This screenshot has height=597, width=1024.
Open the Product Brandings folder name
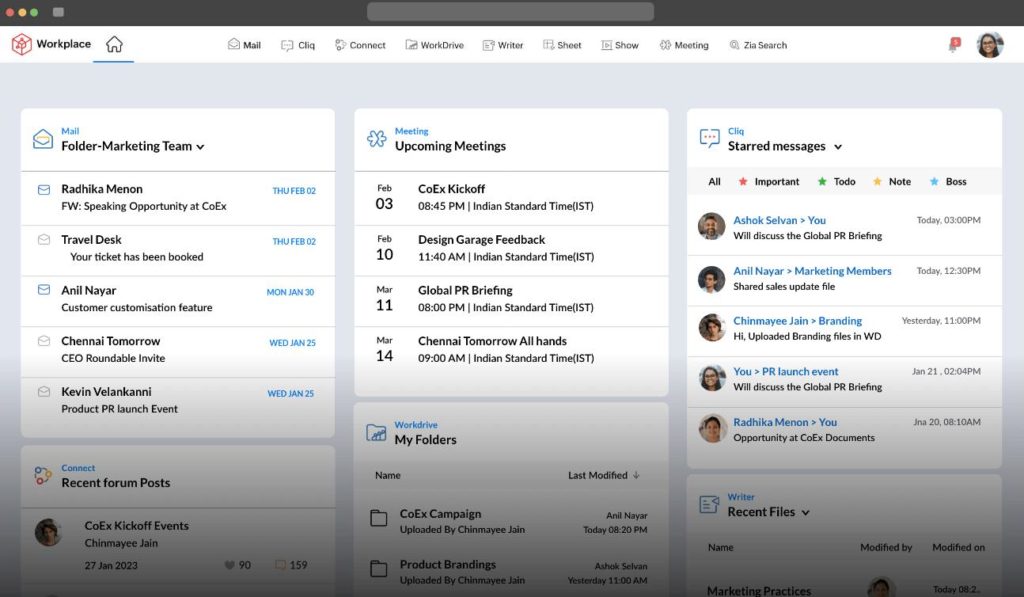point(447,564)
